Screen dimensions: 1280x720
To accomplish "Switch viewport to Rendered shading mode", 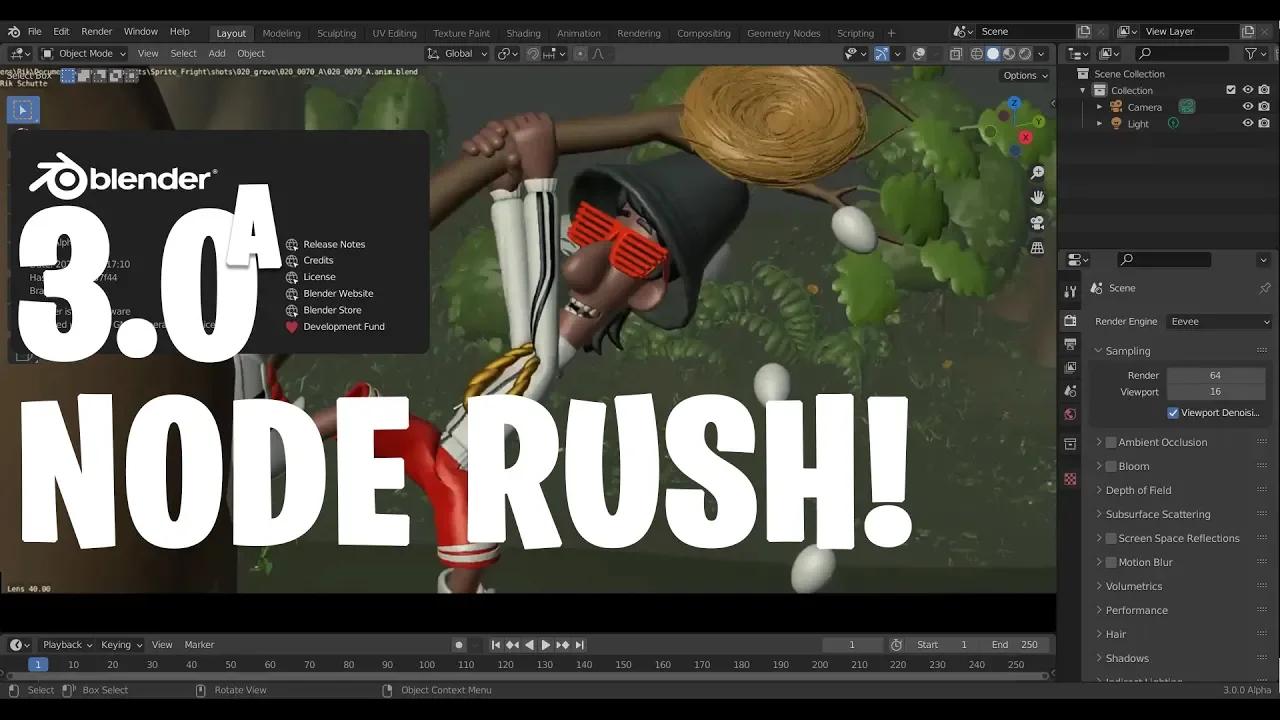I will click(x=1024, y=53).
